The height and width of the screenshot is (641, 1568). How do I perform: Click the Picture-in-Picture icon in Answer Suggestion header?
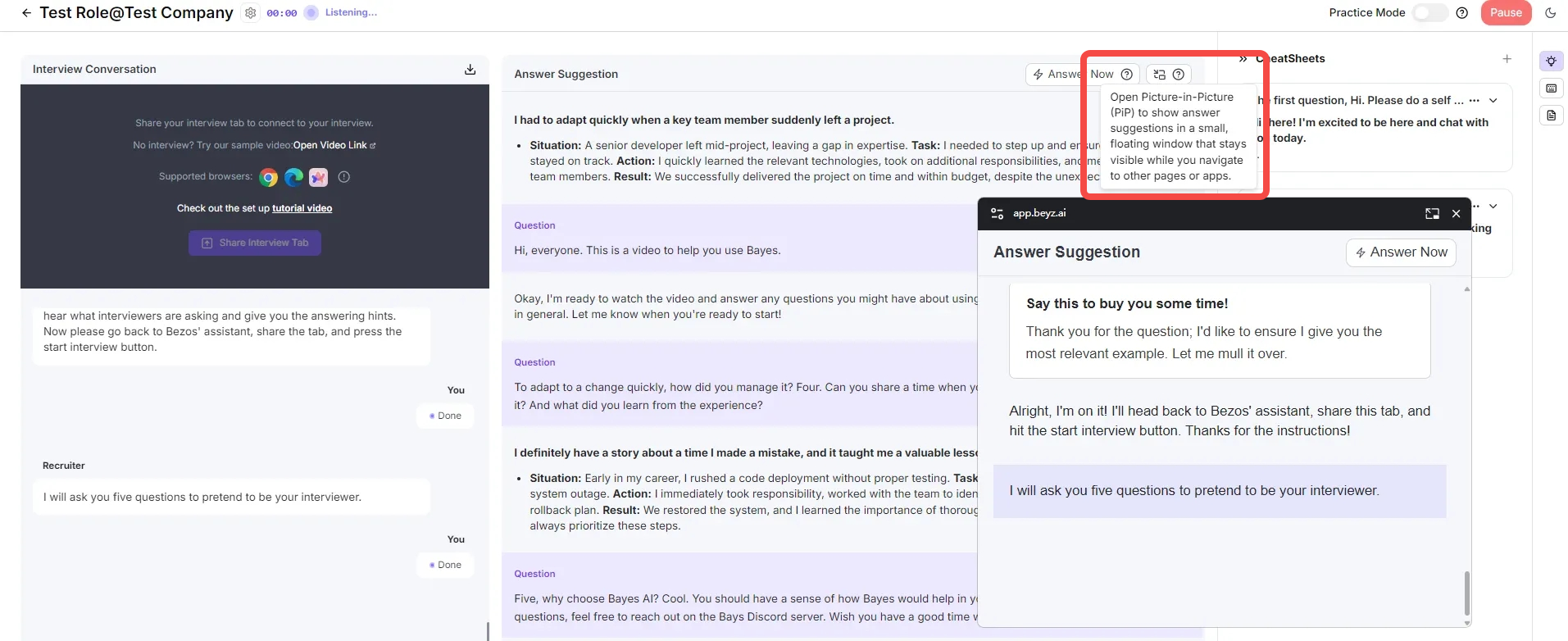pos(1159,75)
